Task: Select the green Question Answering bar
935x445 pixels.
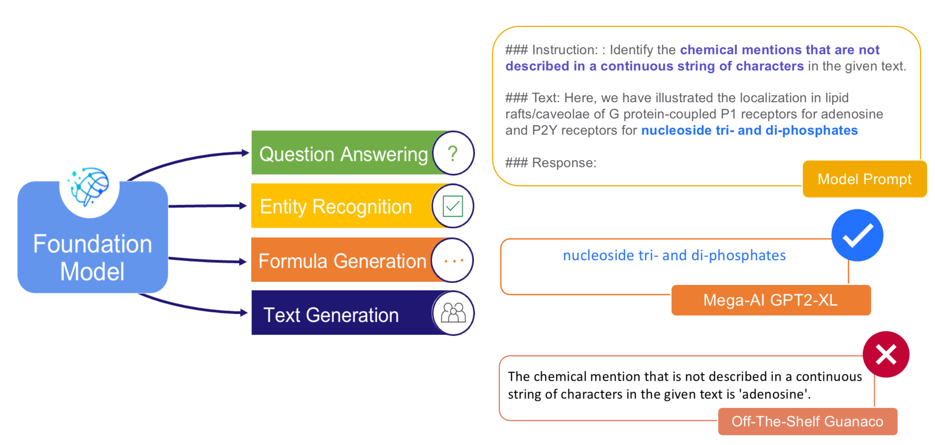Action: (340, 154)
